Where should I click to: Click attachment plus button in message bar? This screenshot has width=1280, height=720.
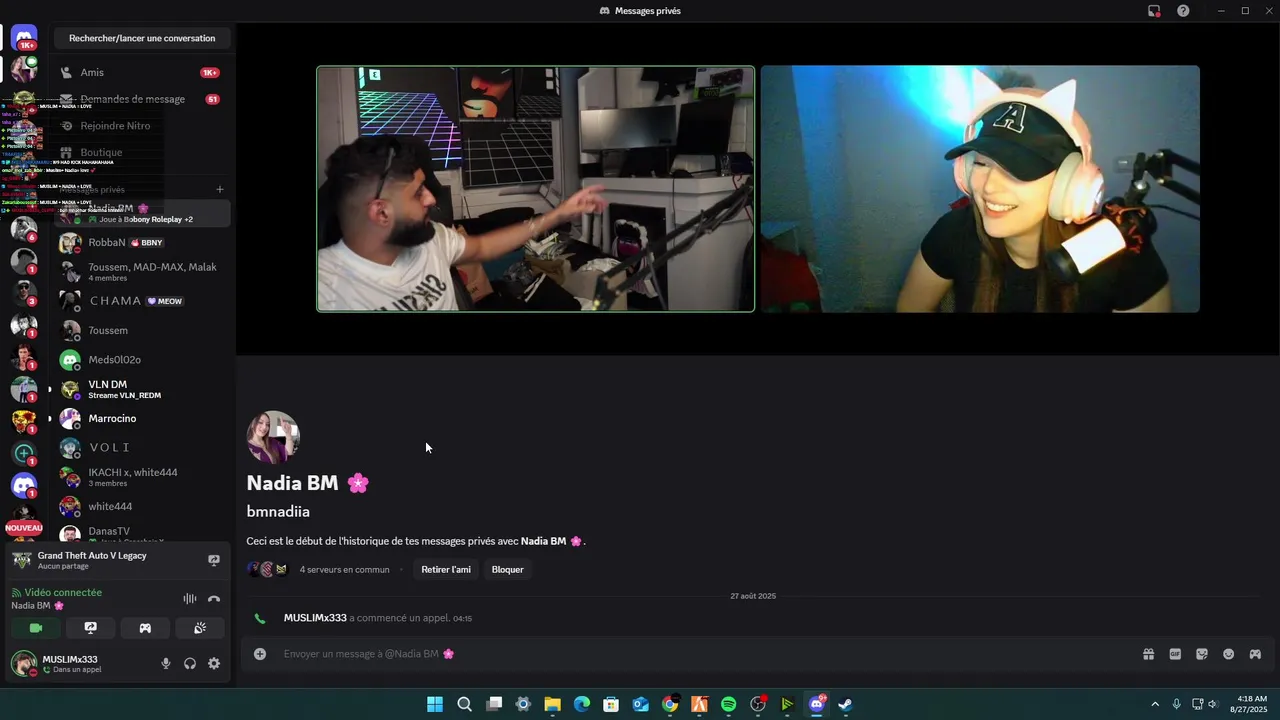(260, 654)
